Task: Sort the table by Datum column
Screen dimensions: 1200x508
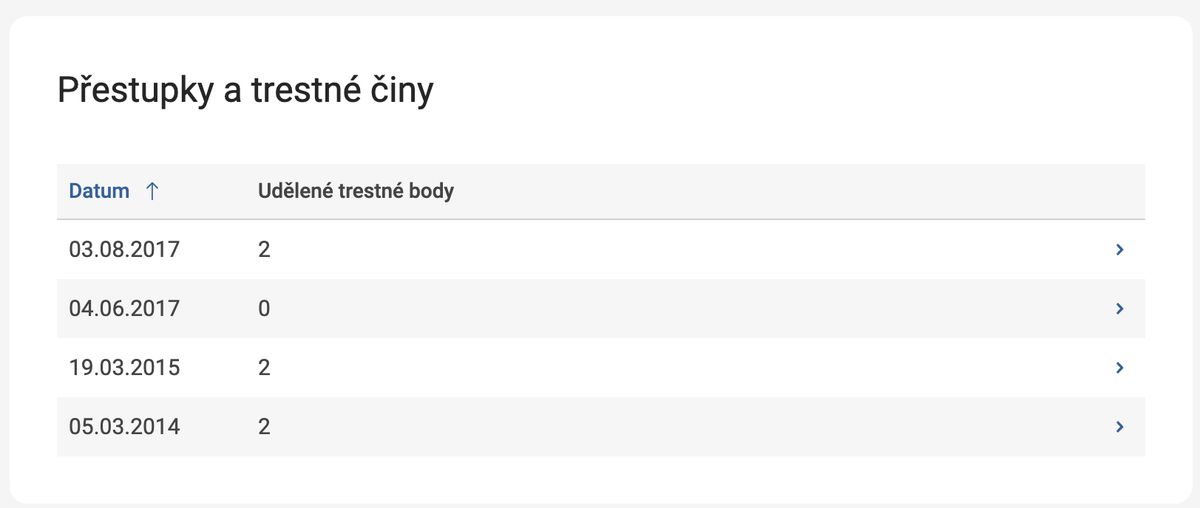Action: 100,191
